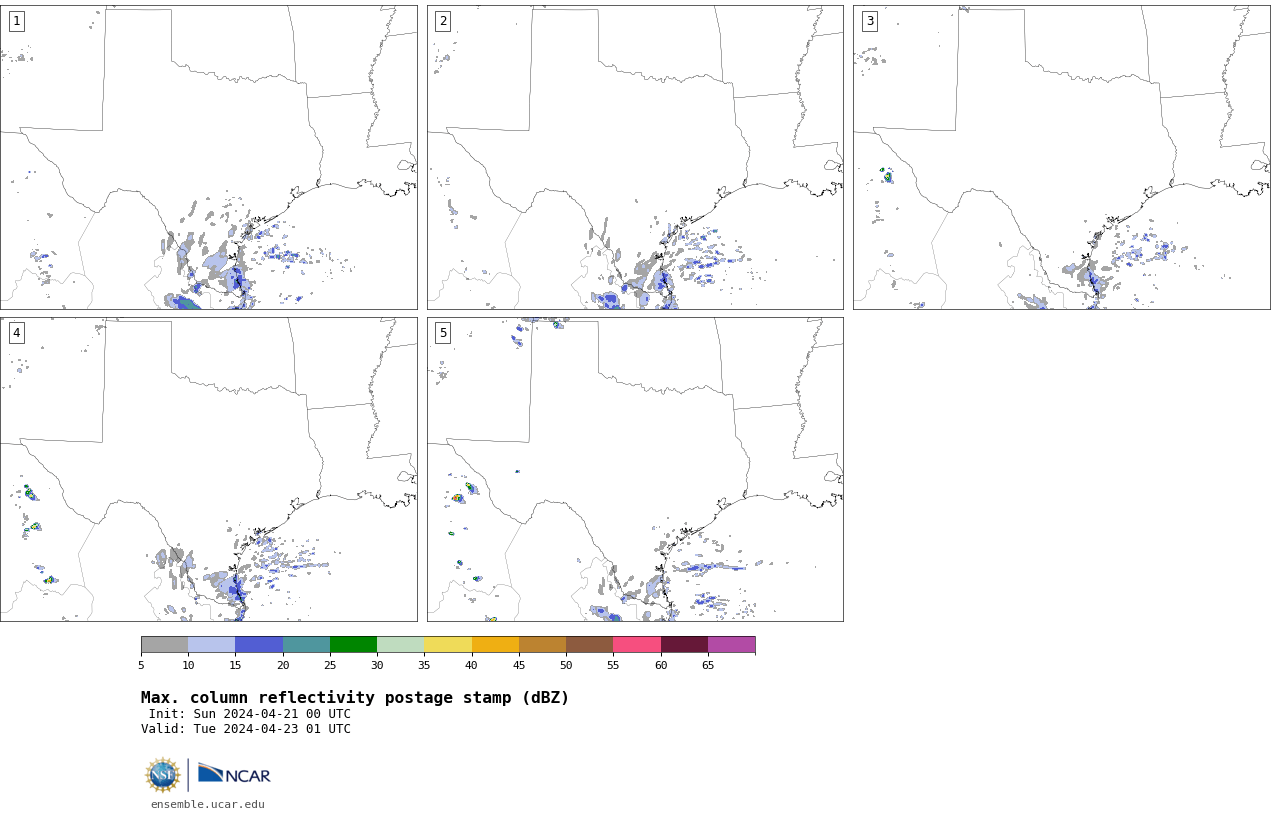Viewport: 1280px width, 815px height.
Task: Click the colorbar tick label 50
Action: point(566,665)
